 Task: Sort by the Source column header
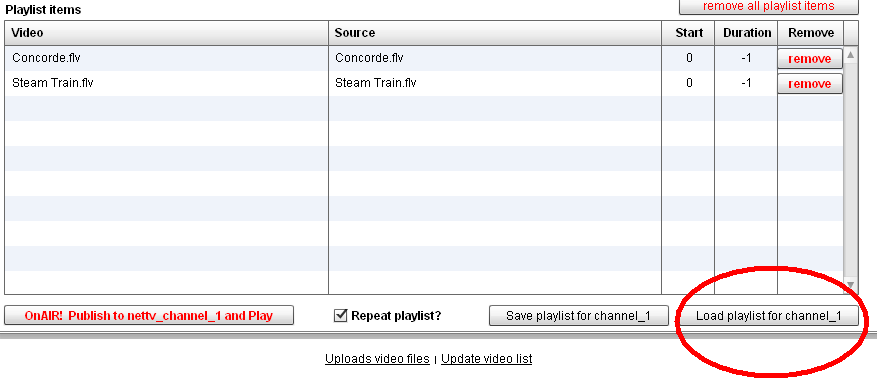tap(495, 33)
